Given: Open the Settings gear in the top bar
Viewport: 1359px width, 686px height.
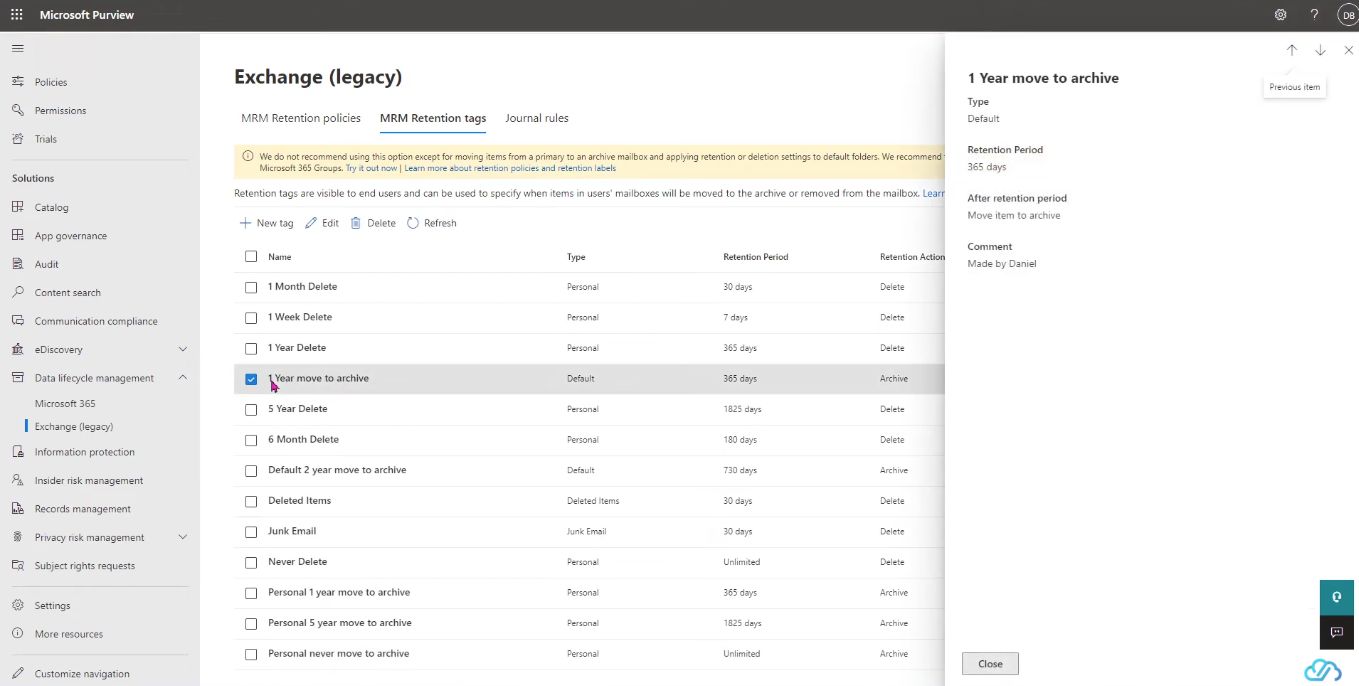Looking at the screenshot, I should 1280,14.
